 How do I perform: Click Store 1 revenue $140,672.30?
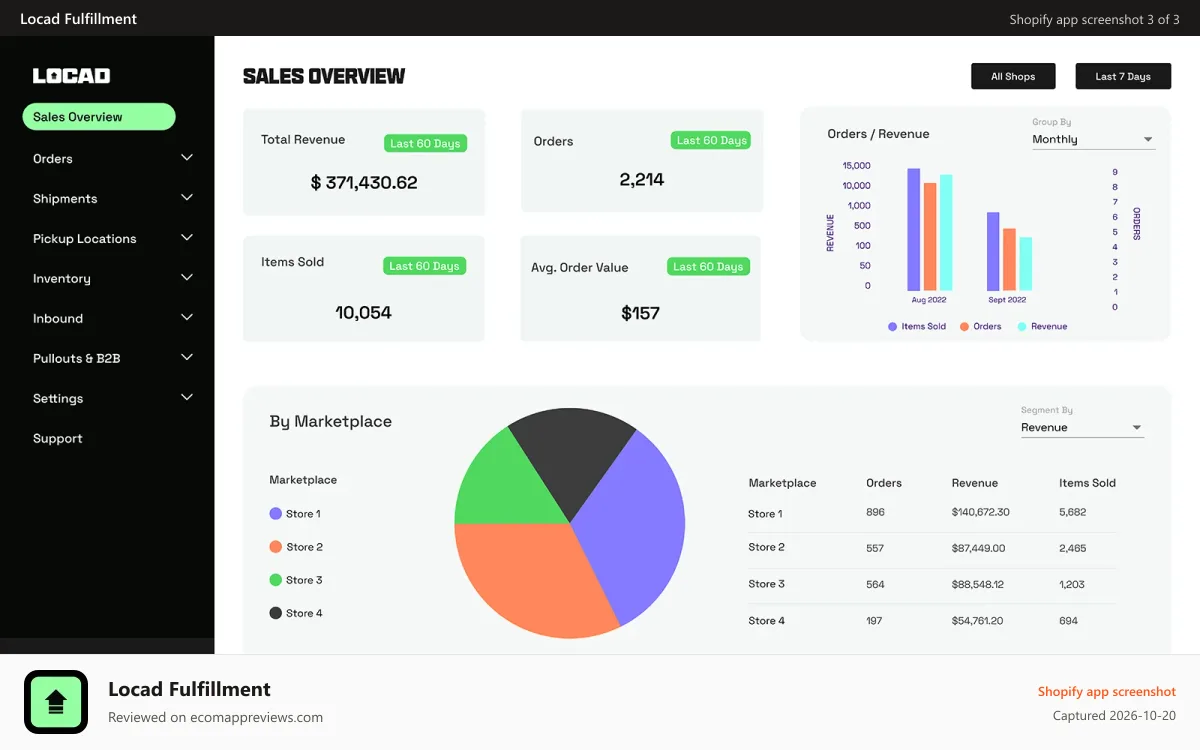pyautogui.click(x=981, y=512)
